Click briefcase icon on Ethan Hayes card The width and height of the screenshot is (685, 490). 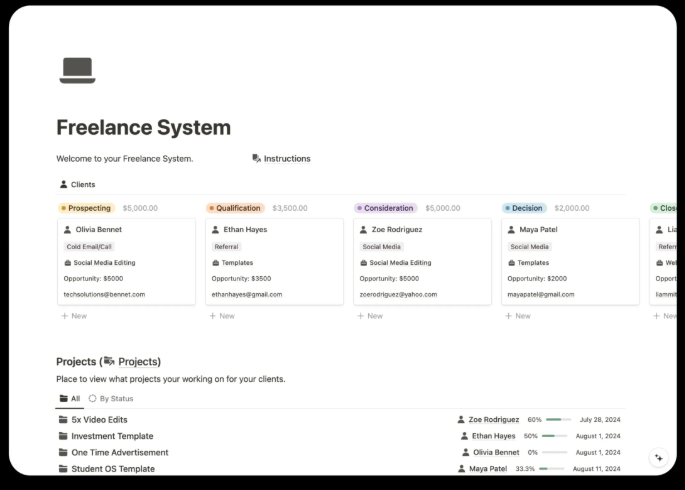click(216, 262)
